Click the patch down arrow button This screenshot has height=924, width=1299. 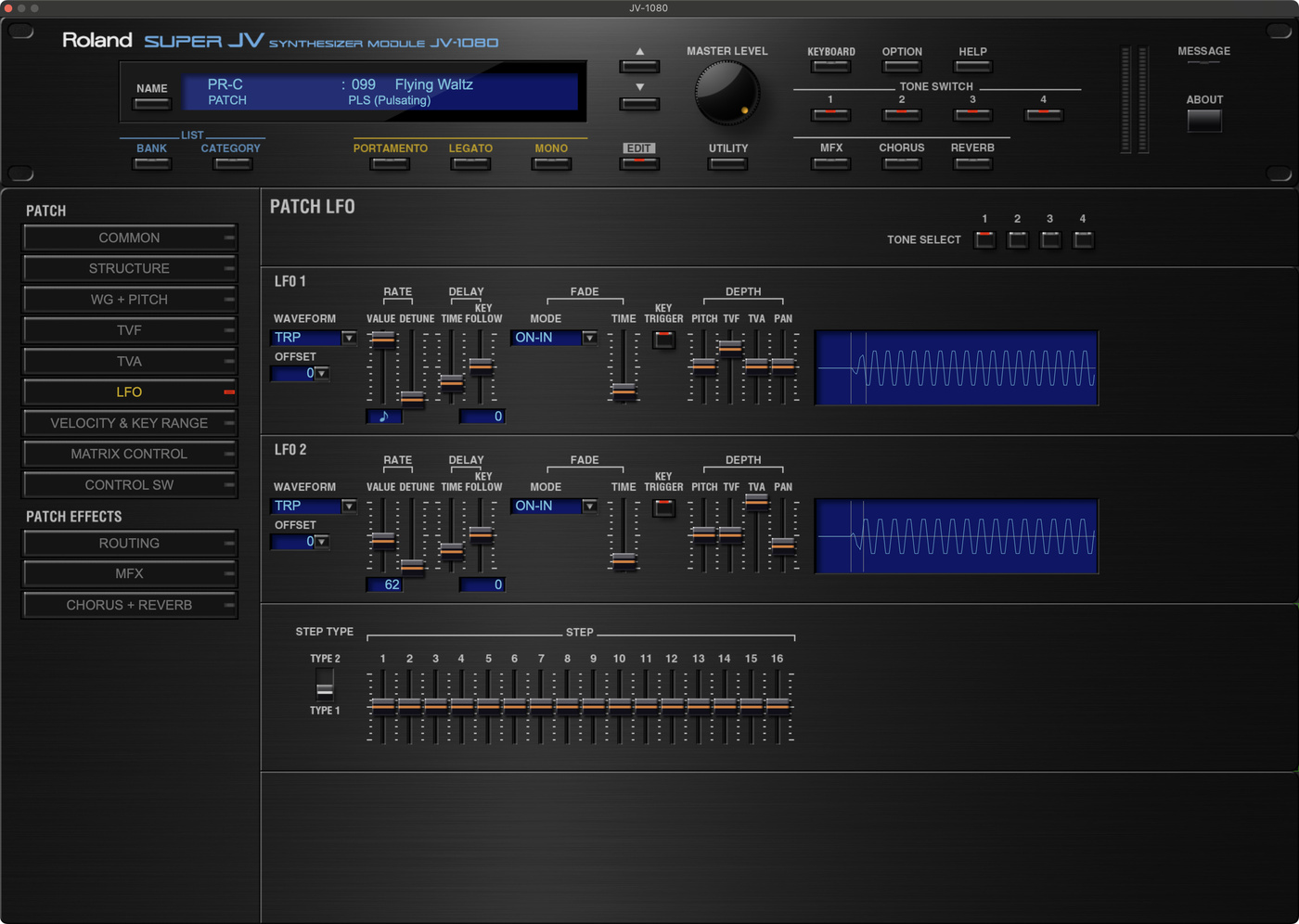[x=639, y=104]
